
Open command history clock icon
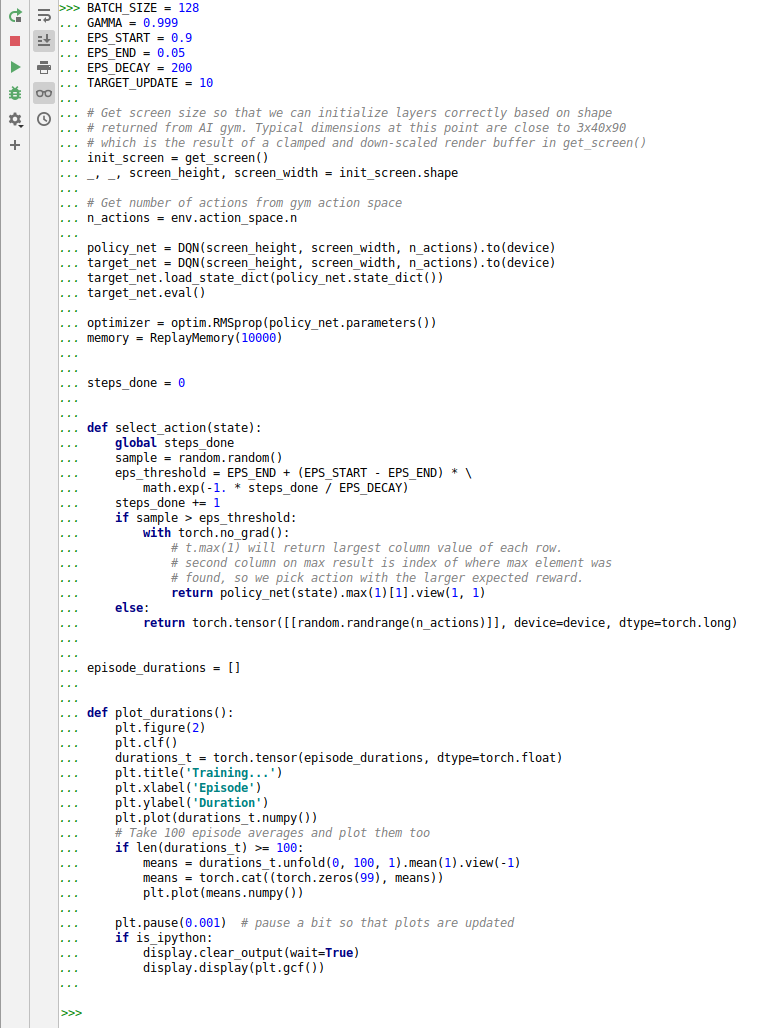pos(44,119)
